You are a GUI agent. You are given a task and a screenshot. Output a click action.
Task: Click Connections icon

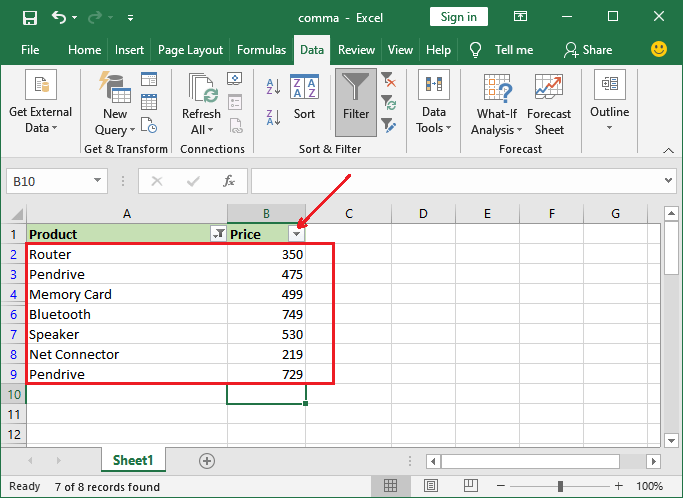[235, 78]
